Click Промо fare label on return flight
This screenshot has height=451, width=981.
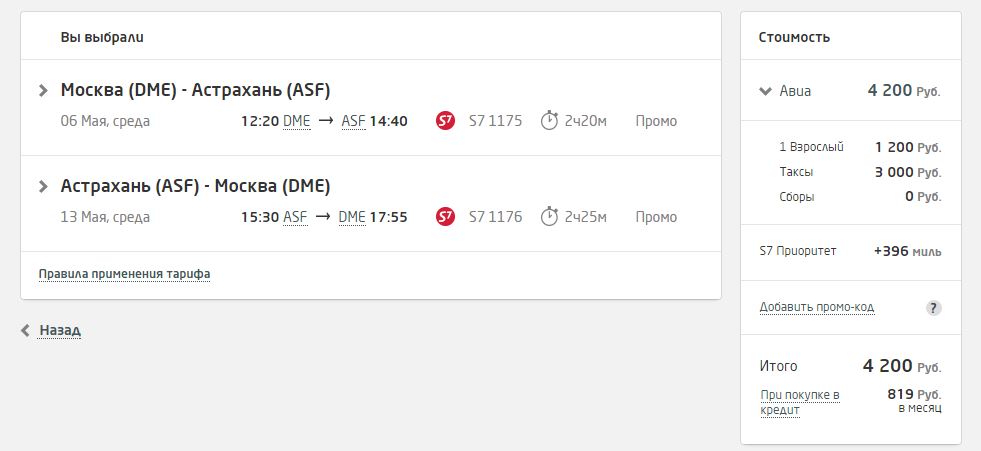[x=656, y=217]
